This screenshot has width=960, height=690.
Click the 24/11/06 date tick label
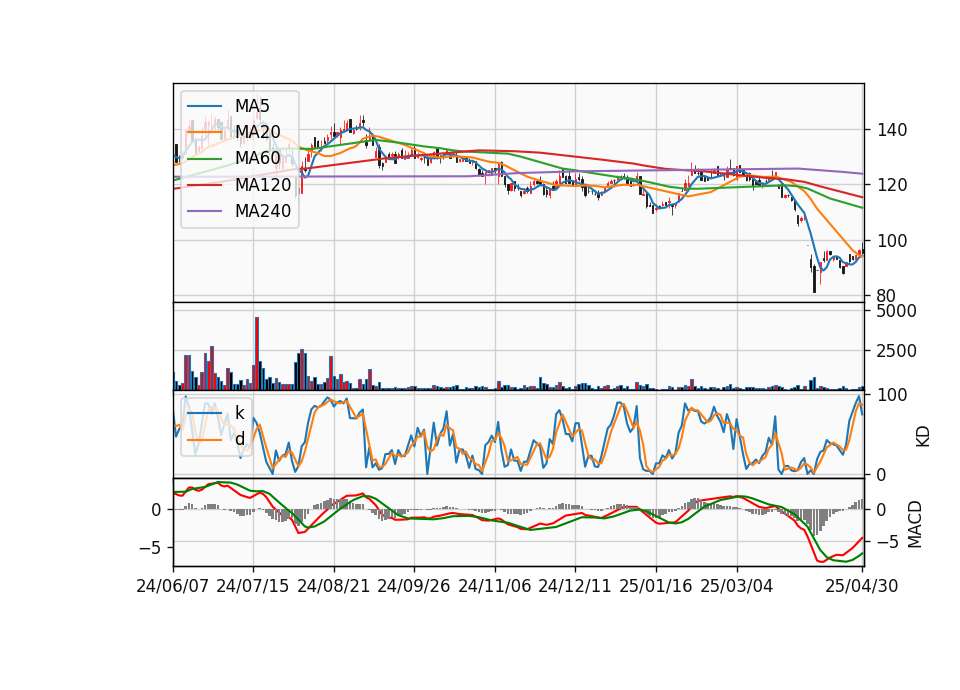[x=495, y=586]
